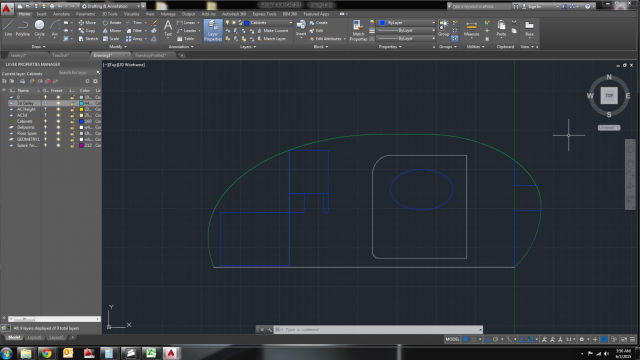This screenshot has height=360, width=640.
Task: Expand the Annotation panel
Action: (181, 47)
